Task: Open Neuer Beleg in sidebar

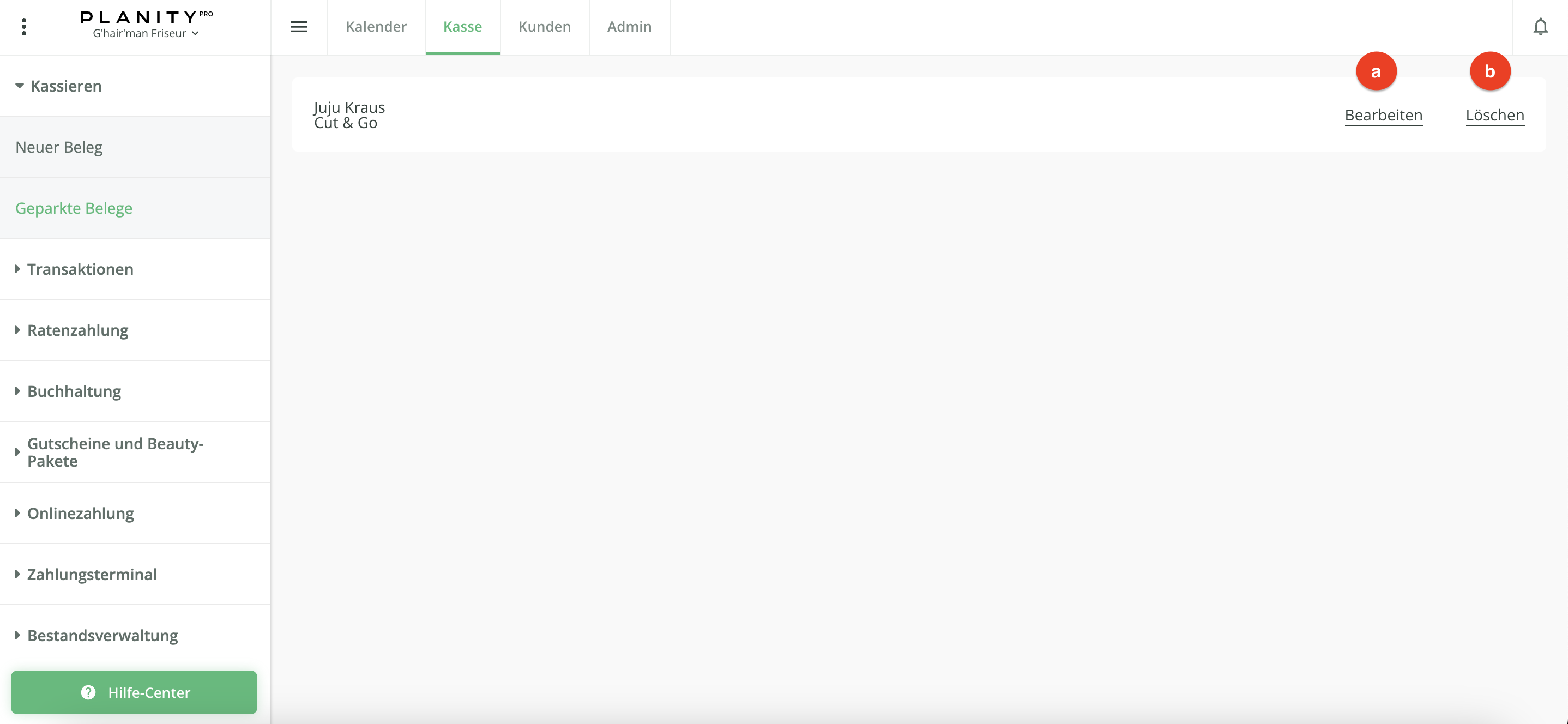Action: 59,147
